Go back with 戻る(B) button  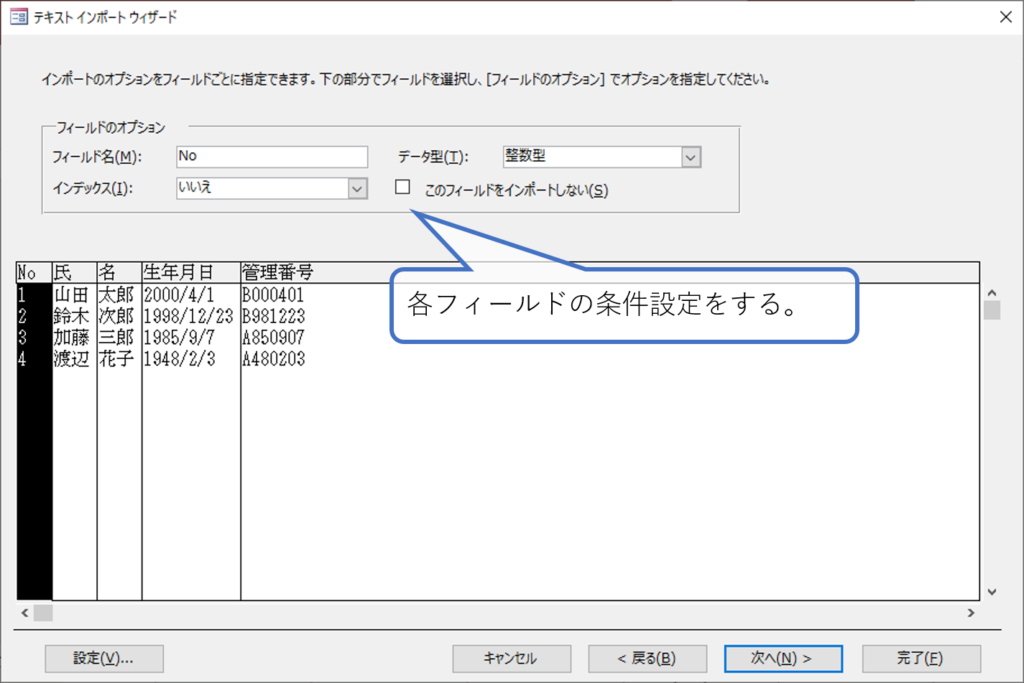point(647,658)
